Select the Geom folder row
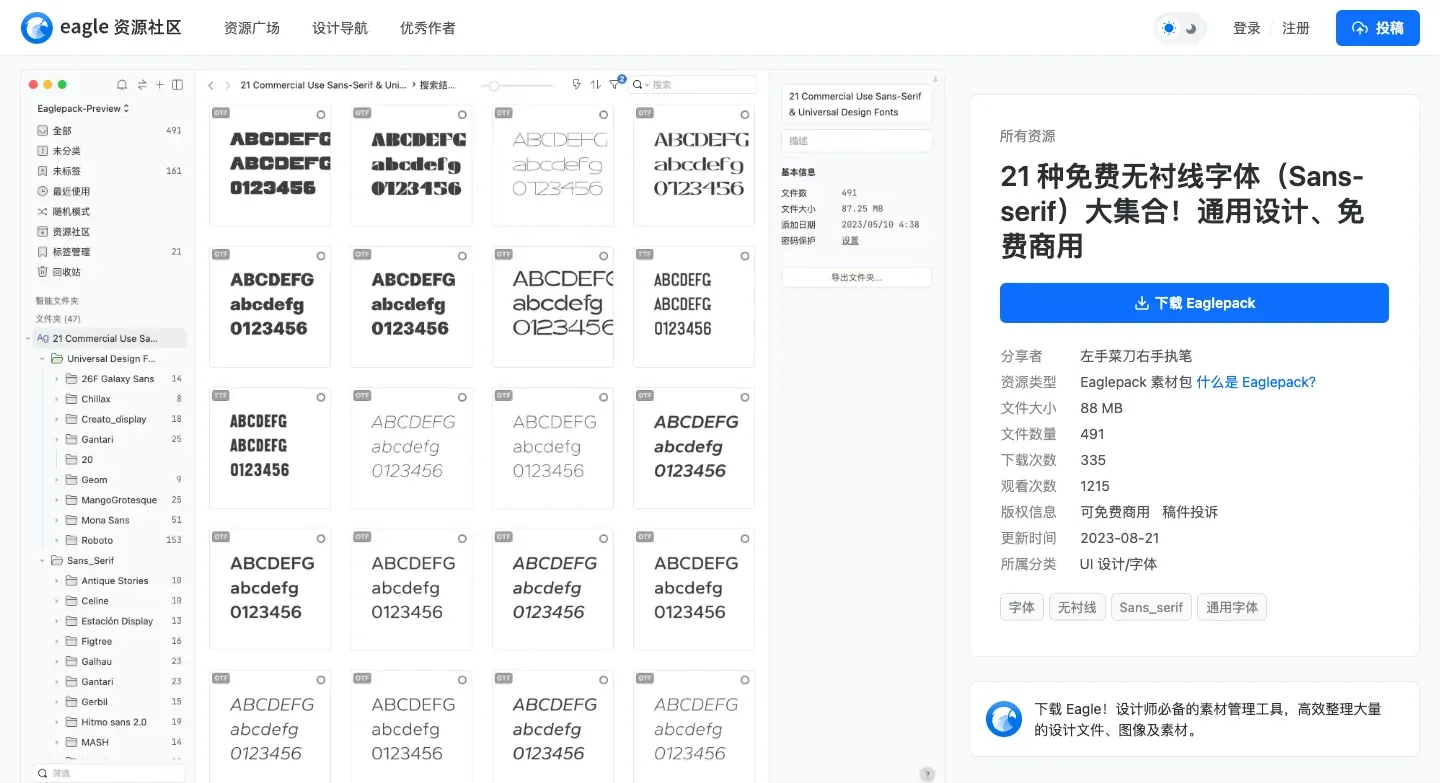 click(118, 480)
